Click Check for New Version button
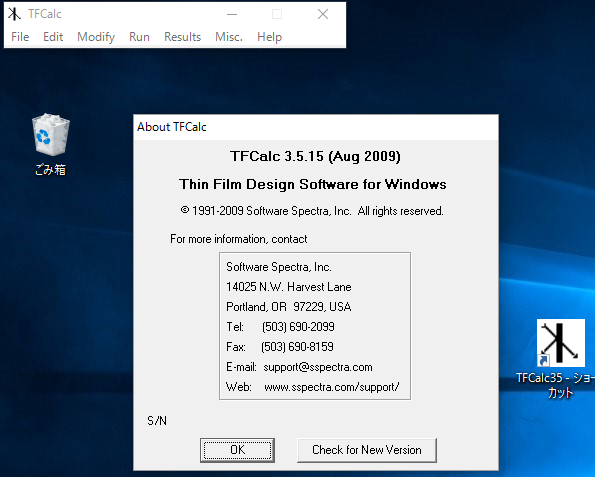Viewport: 595px width, 477px height. (367, 450)
